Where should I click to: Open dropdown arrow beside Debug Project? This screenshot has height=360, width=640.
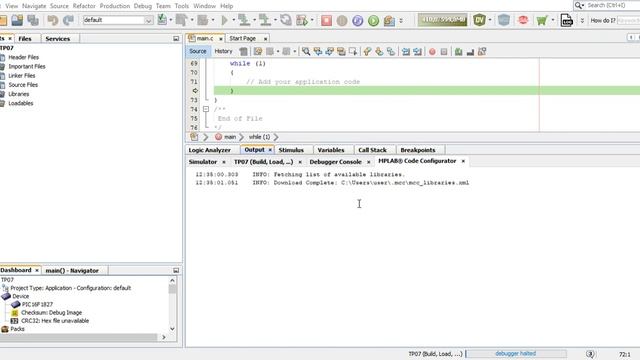coord(312,20)
